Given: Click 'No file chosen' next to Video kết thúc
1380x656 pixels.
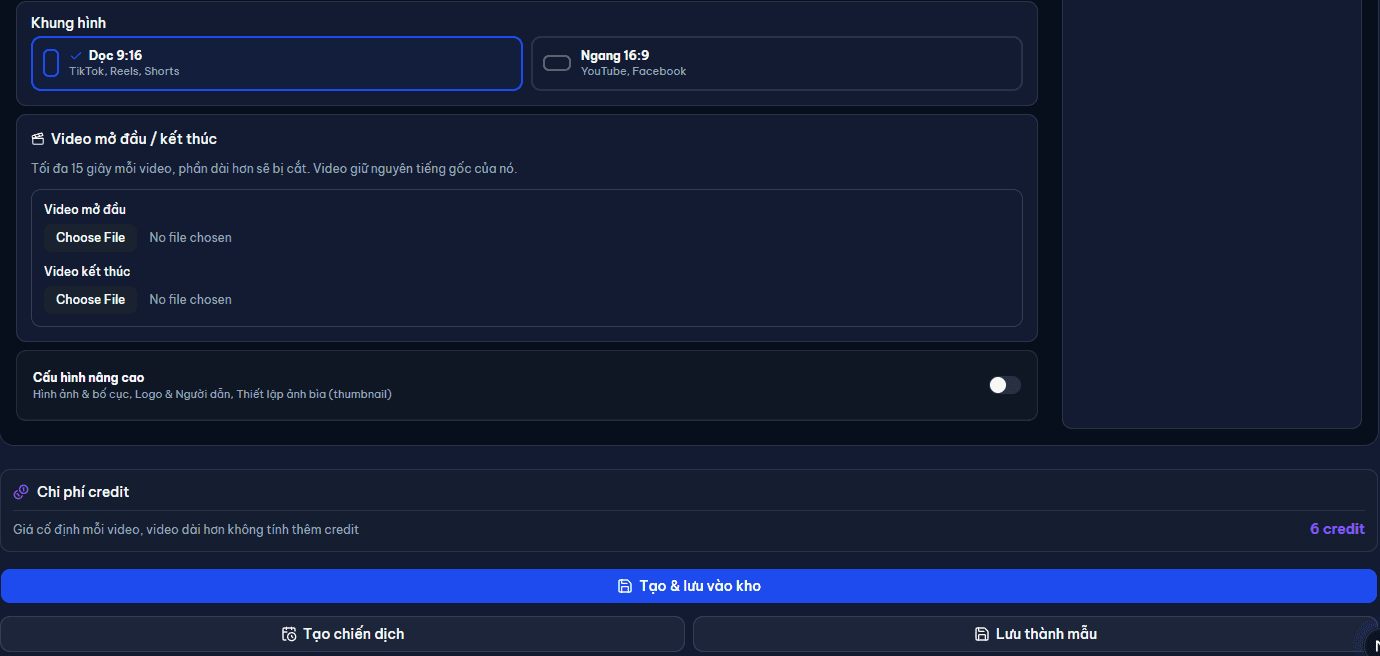Looking at the screenshot, I should click(190, 299).
